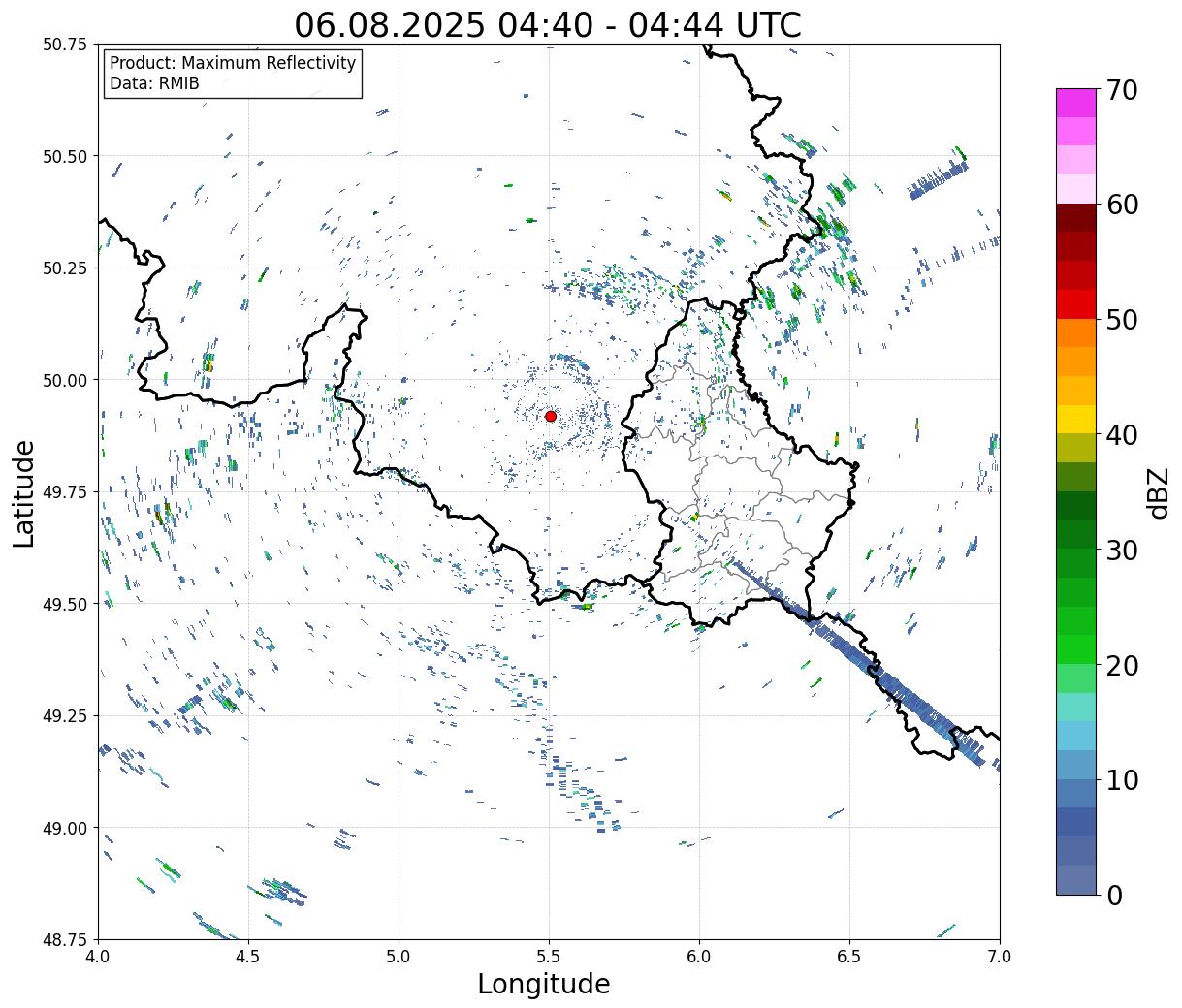
Task: Click the latitude tick label "49.50"
Action: [x=65, y=604]
